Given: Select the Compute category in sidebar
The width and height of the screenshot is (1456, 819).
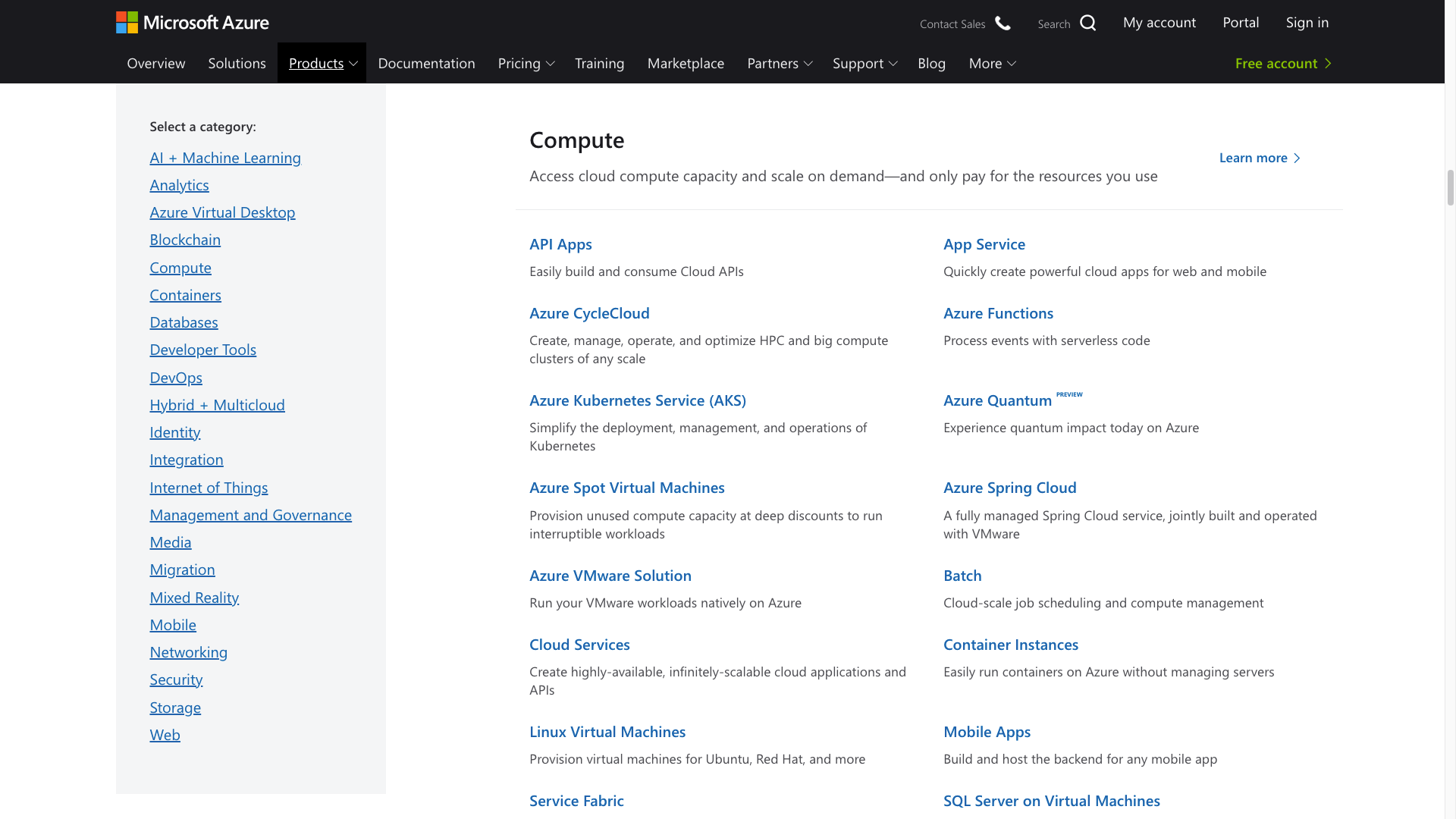Looking at the screenshot, I should (180, 268).
